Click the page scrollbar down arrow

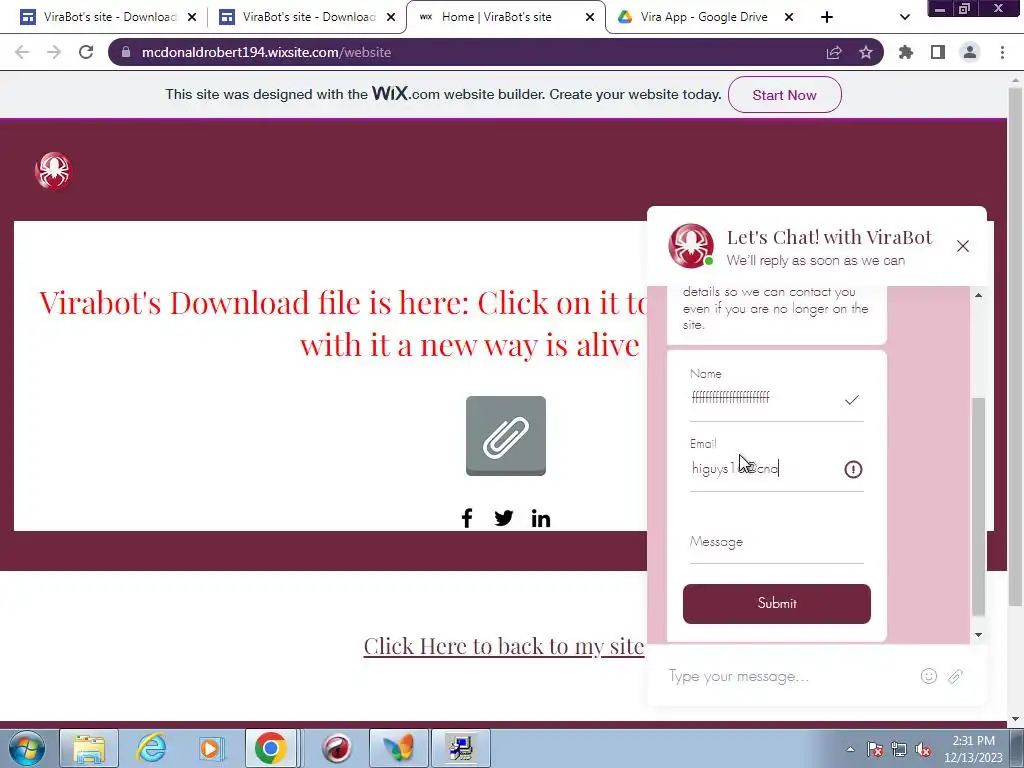pyautogui.click(x=1016, y=719)
